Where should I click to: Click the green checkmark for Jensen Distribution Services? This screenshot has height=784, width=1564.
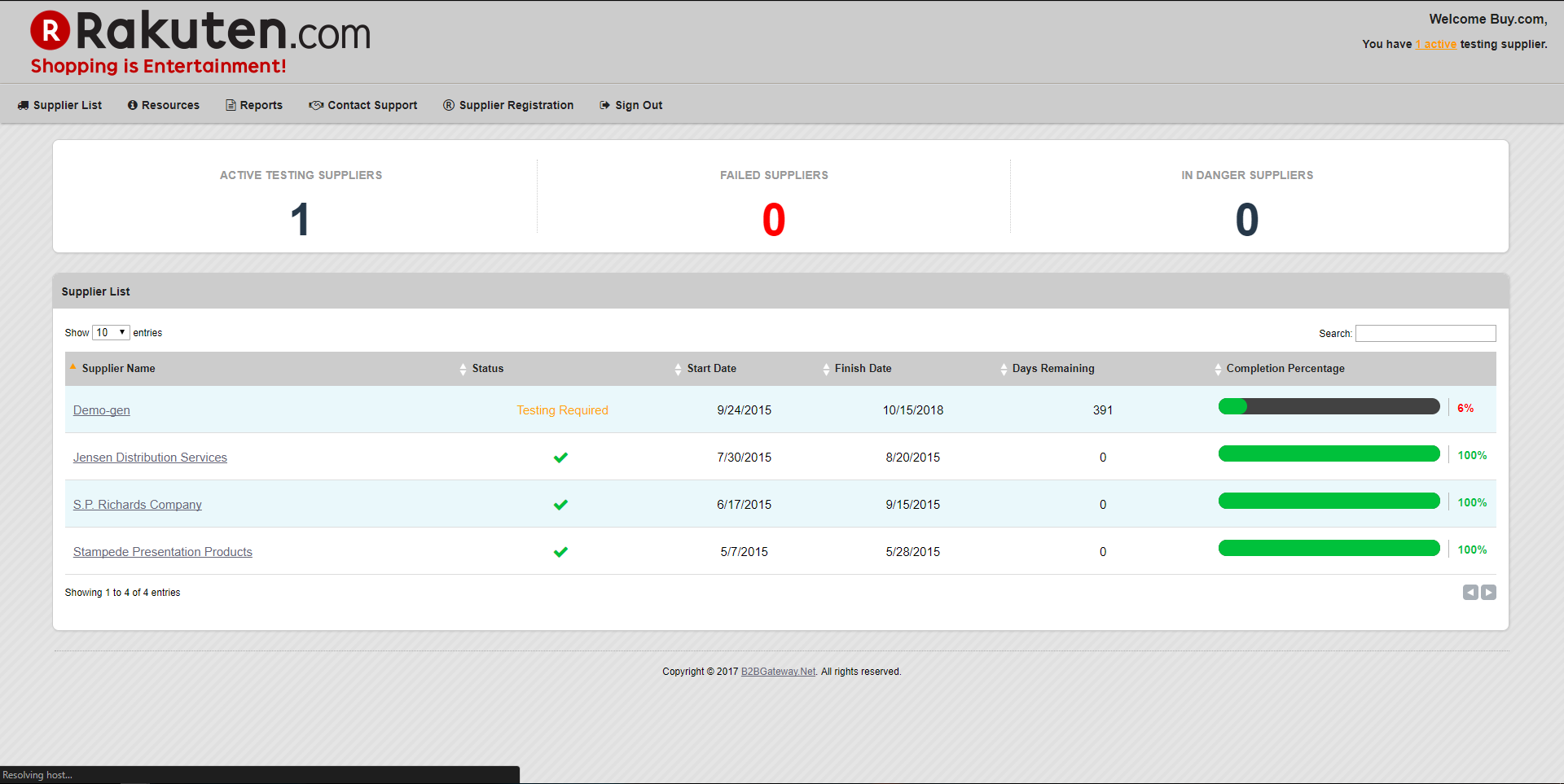coord(560,458)
